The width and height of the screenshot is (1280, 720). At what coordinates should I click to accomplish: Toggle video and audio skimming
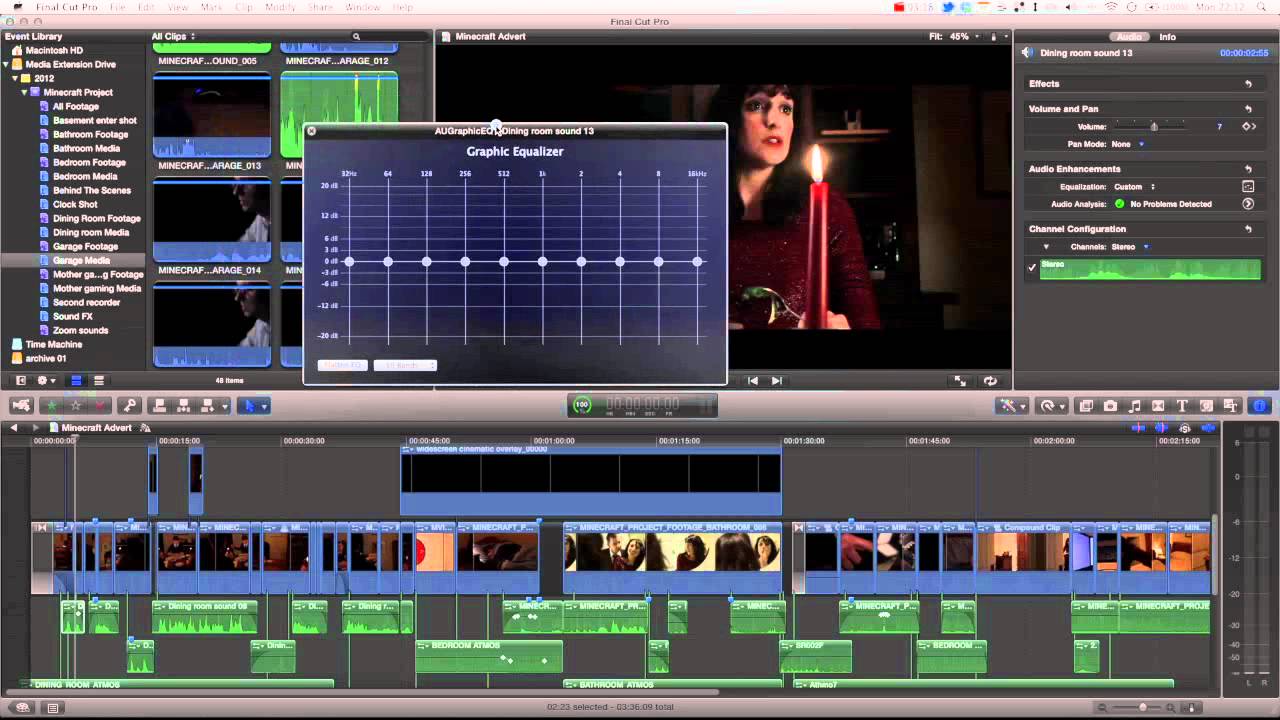[1138, 428]
